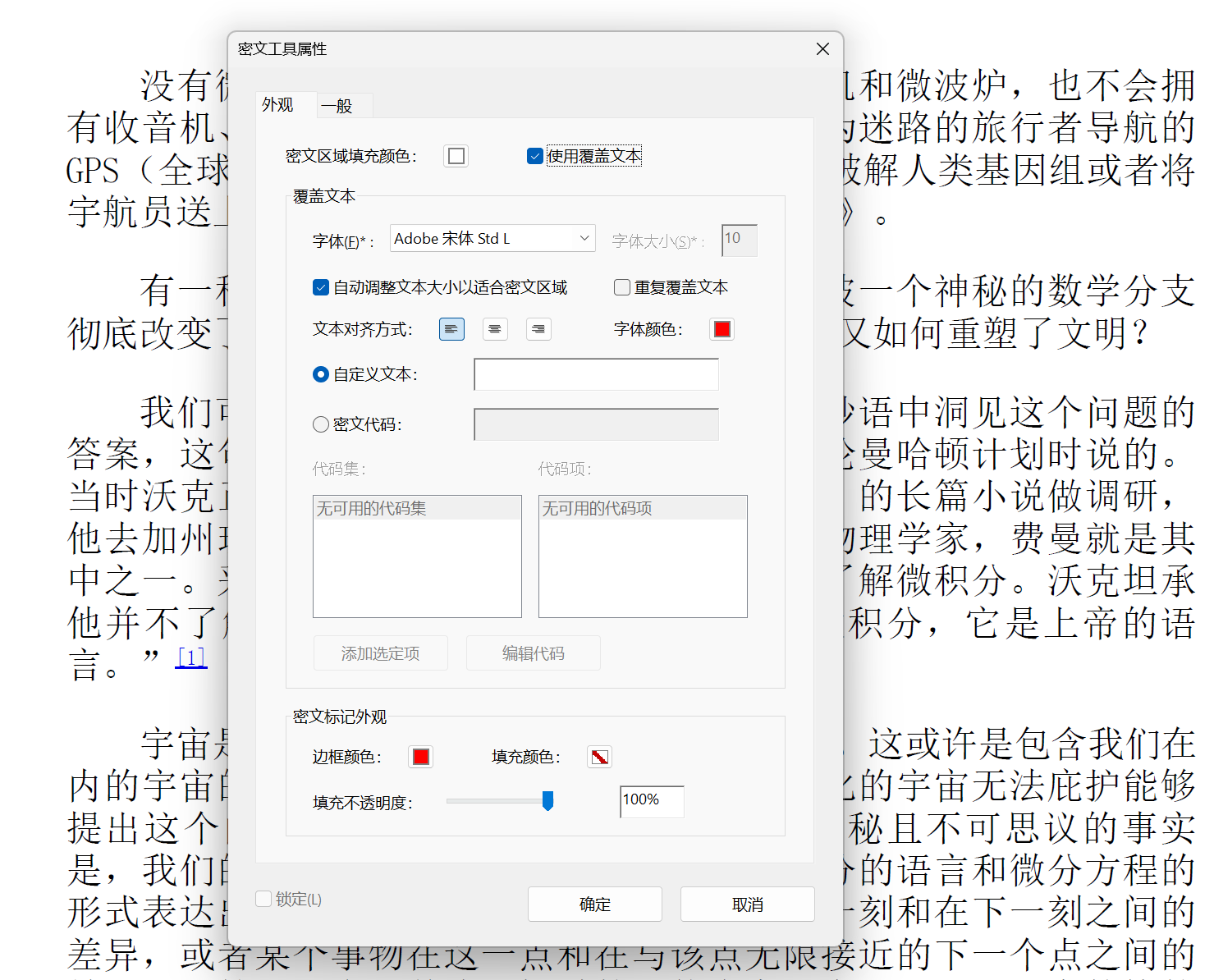The image size is (1214, 980).
Task: Select the 密文代码 radio button
Action: 320,424
